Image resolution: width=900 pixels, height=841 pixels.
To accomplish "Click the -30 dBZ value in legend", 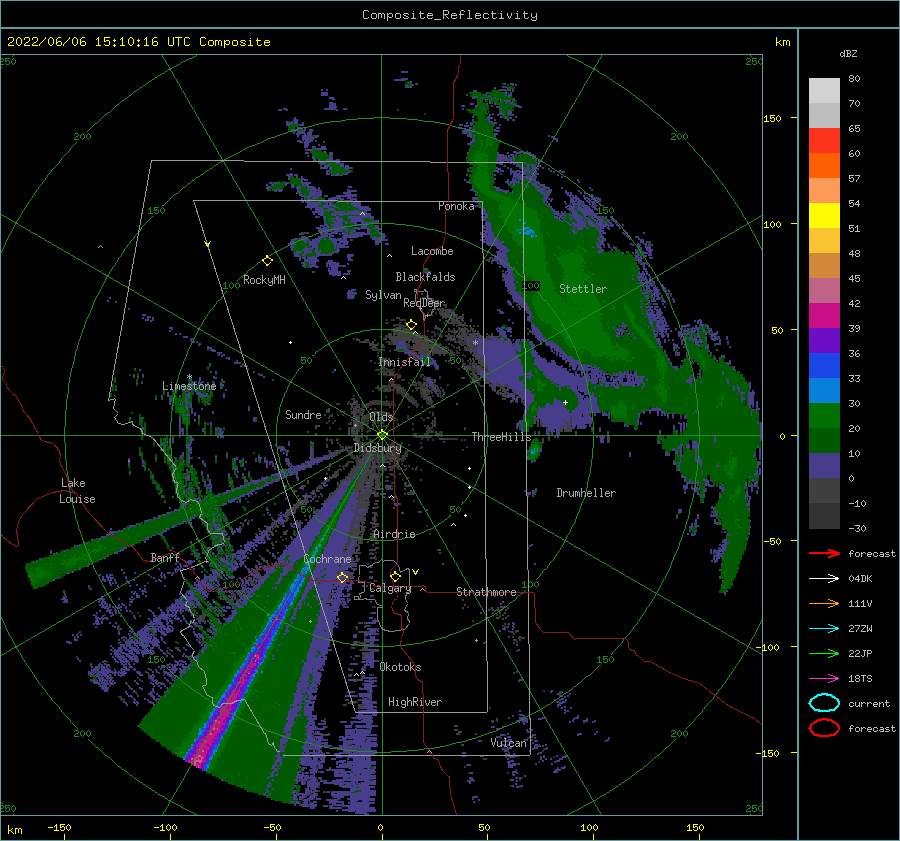I will click(x=858, y=528).
